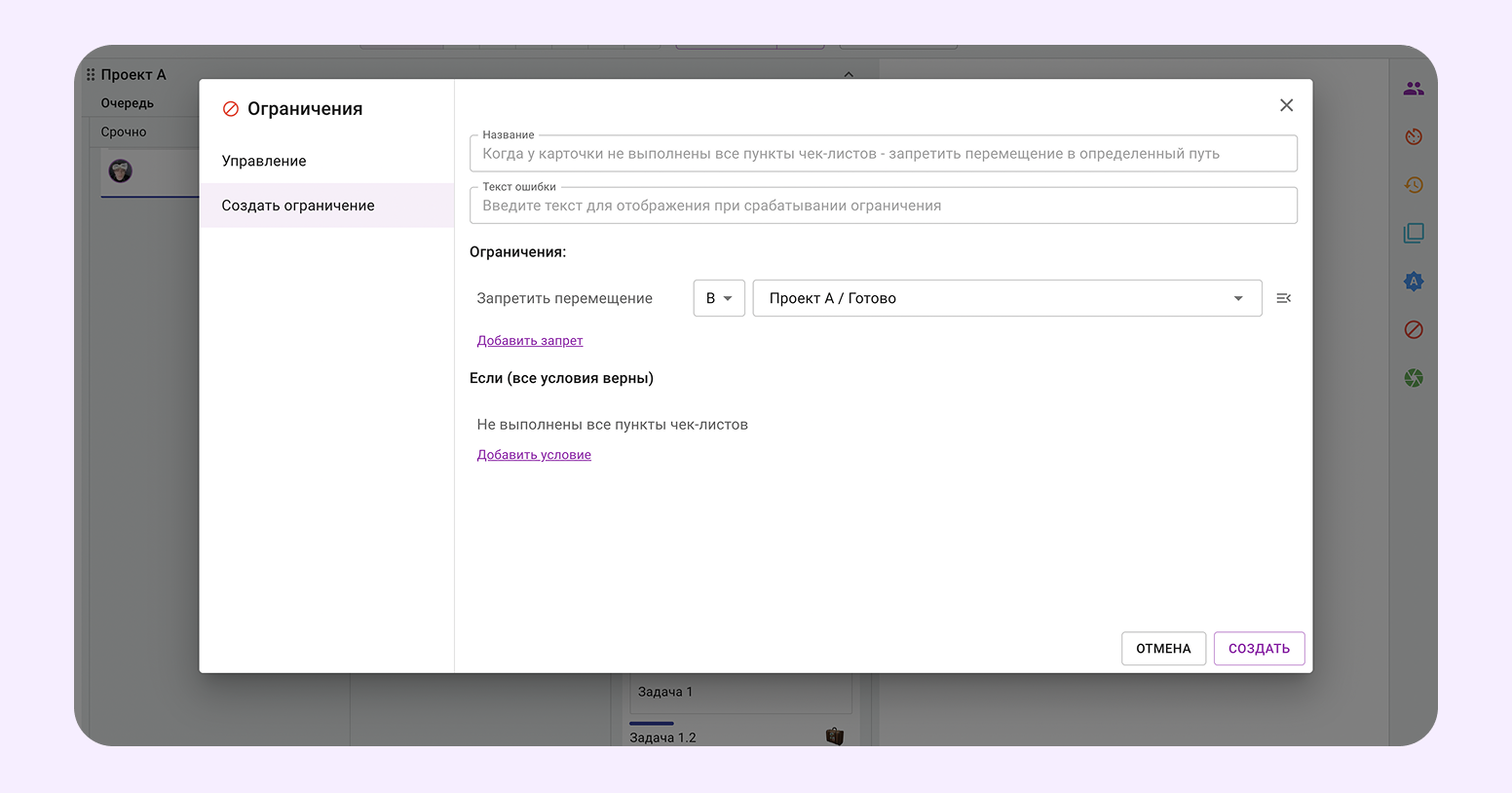Screen dimensions: 1512x793
Task: Click the remove rule icon beside column dropdown
Action: coord(1283,298)
